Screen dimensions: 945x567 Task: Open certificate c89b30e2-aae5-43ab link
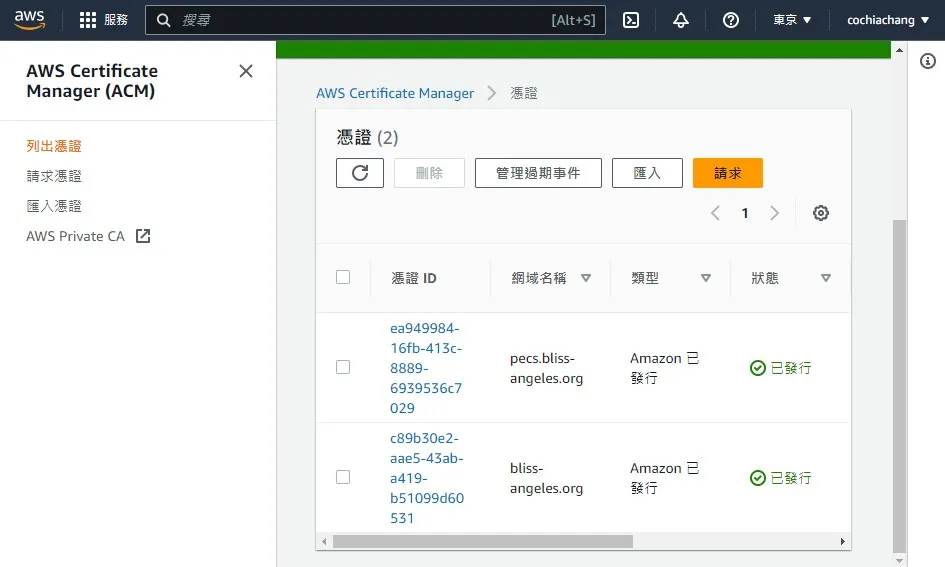427,478
